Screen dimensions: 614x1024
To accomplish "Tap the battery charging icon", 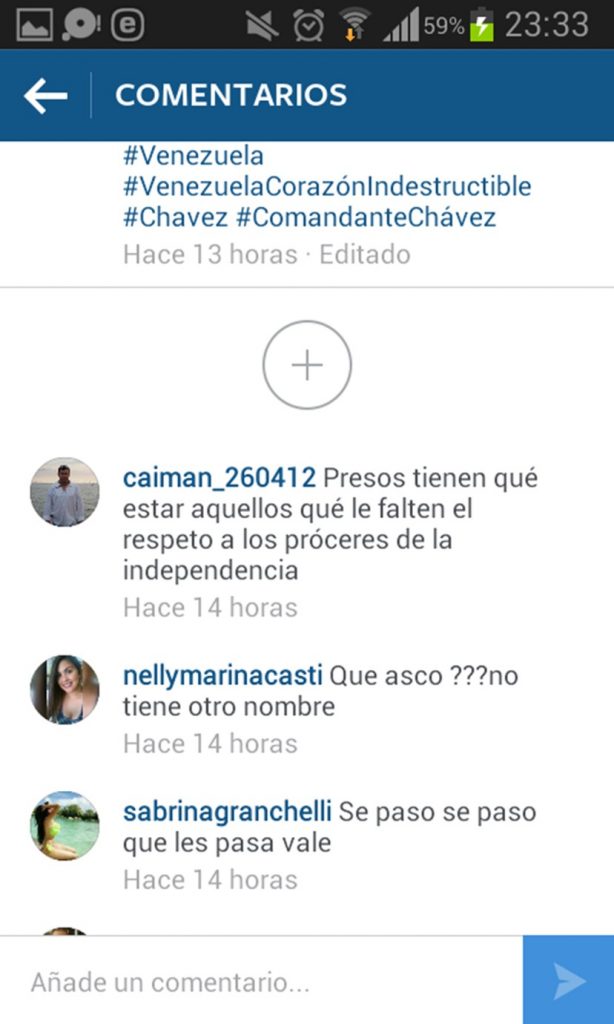I will click(x=482, y=25).
